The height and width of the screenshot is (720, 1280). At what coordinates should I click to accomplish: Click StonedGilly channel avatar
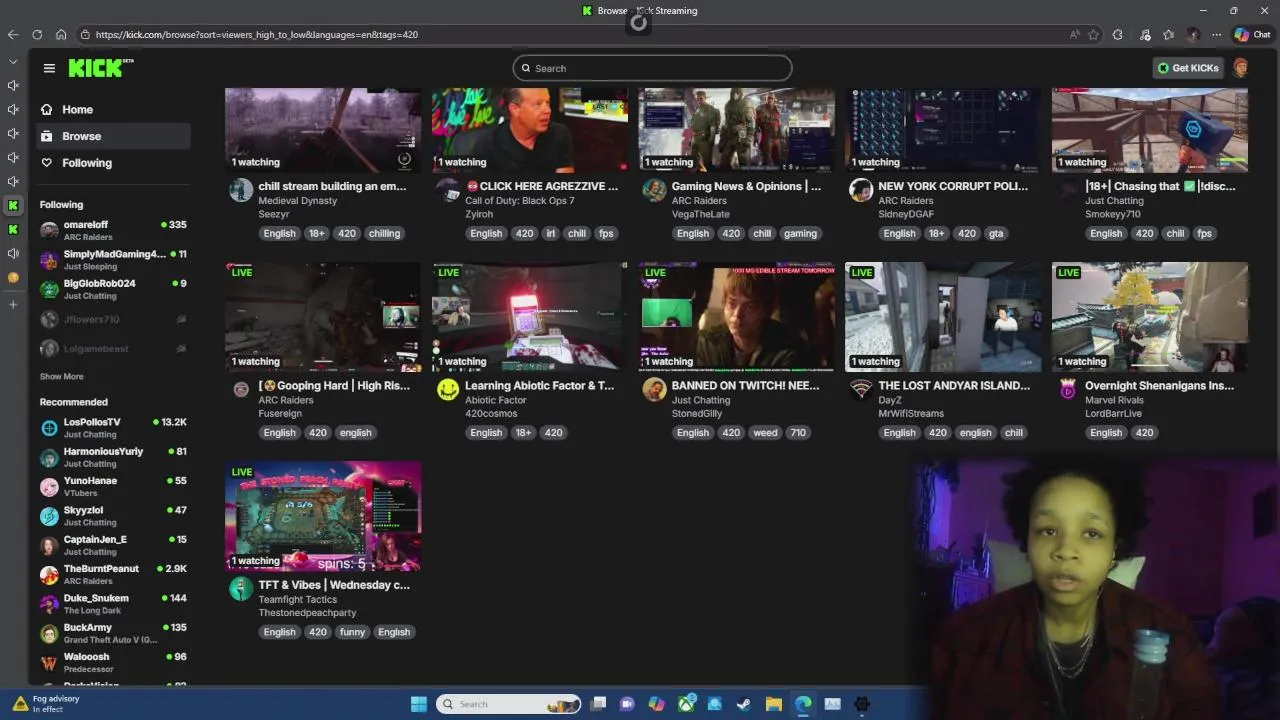(654, 389)
